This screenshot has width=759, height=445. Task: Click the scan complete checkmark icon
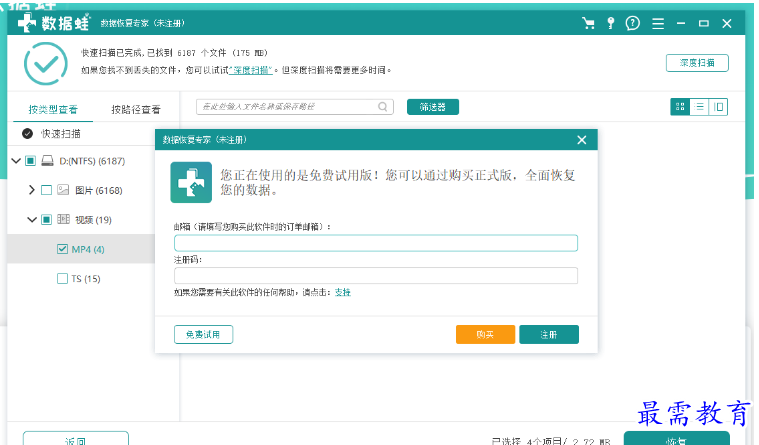pyautogui.click(x=46, y=63)
